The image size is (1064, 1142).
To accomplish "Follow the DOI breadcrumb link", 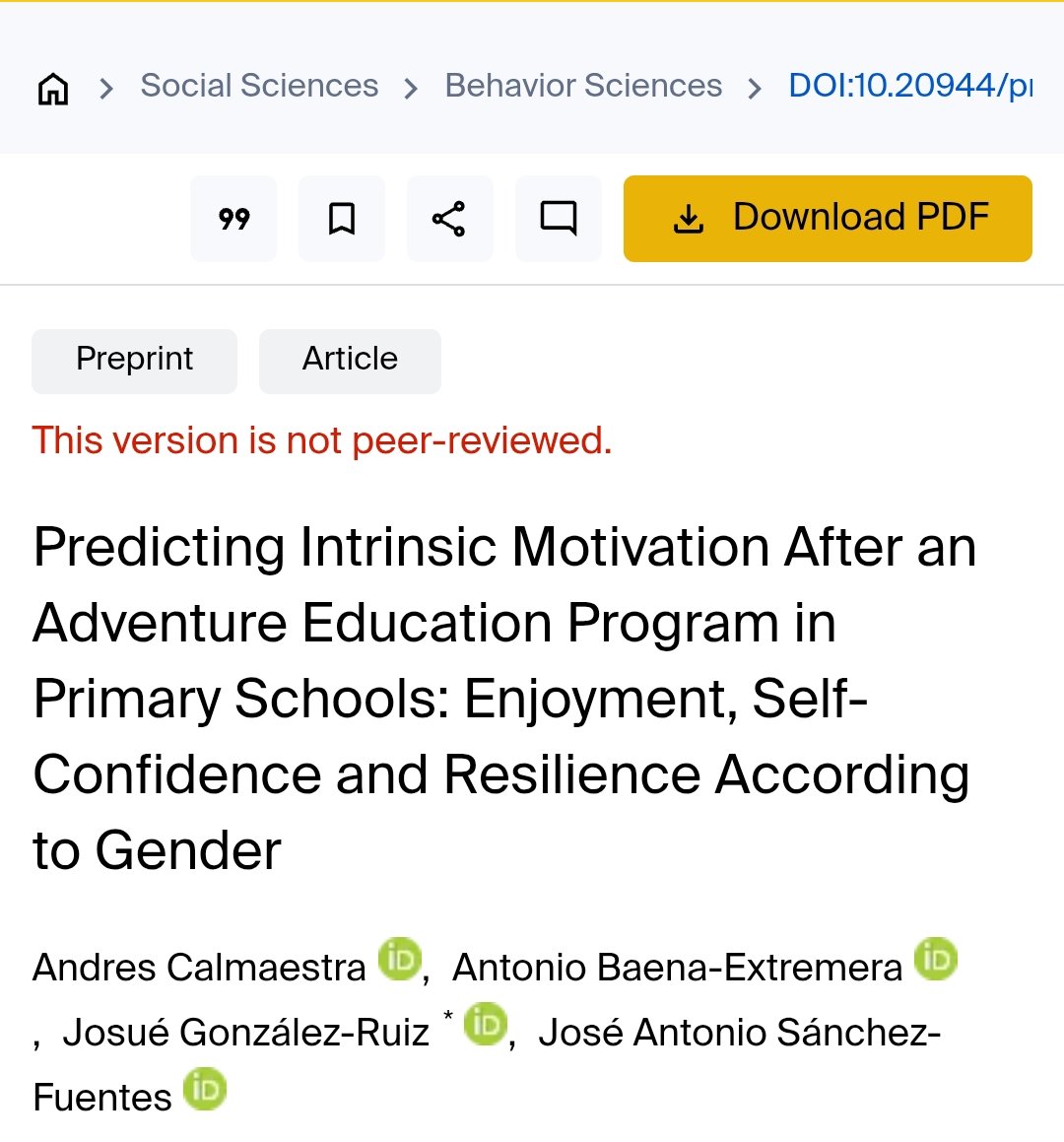I will tap(910, 86).
